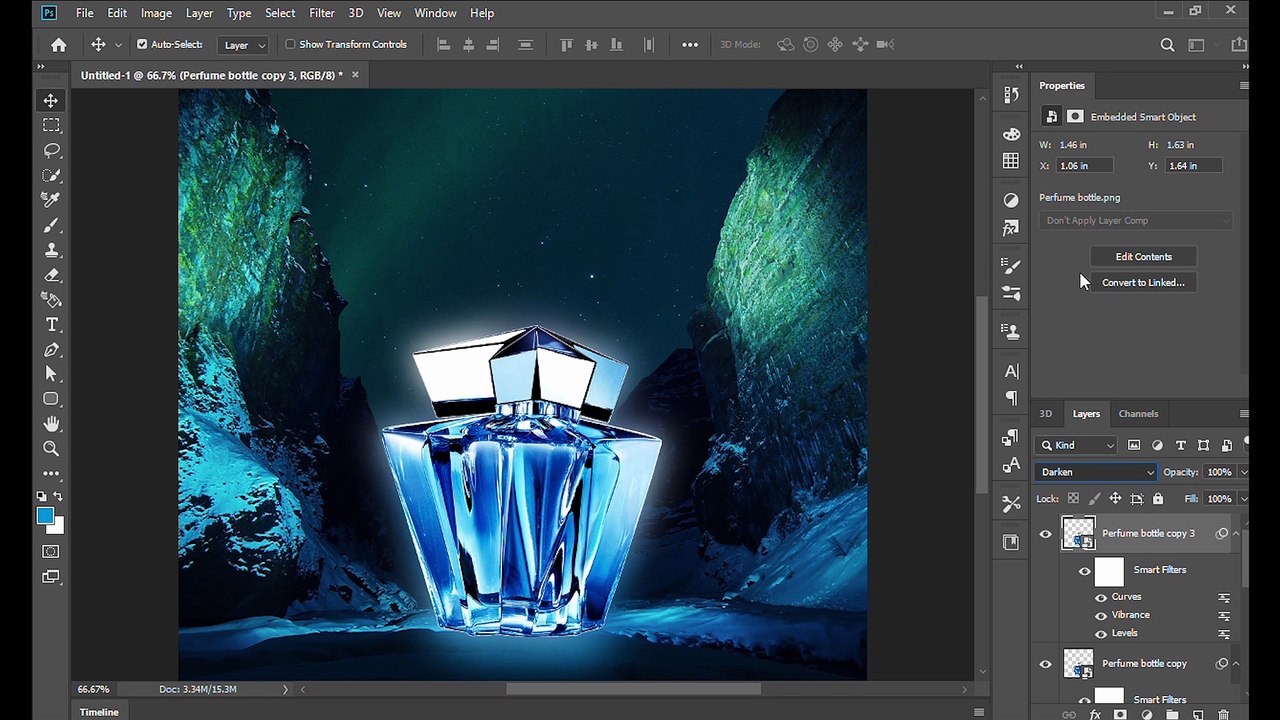Open the Filter menu
Image resolution: width=1280 pixels, height=720 pixels.
[x=322, y=13]
